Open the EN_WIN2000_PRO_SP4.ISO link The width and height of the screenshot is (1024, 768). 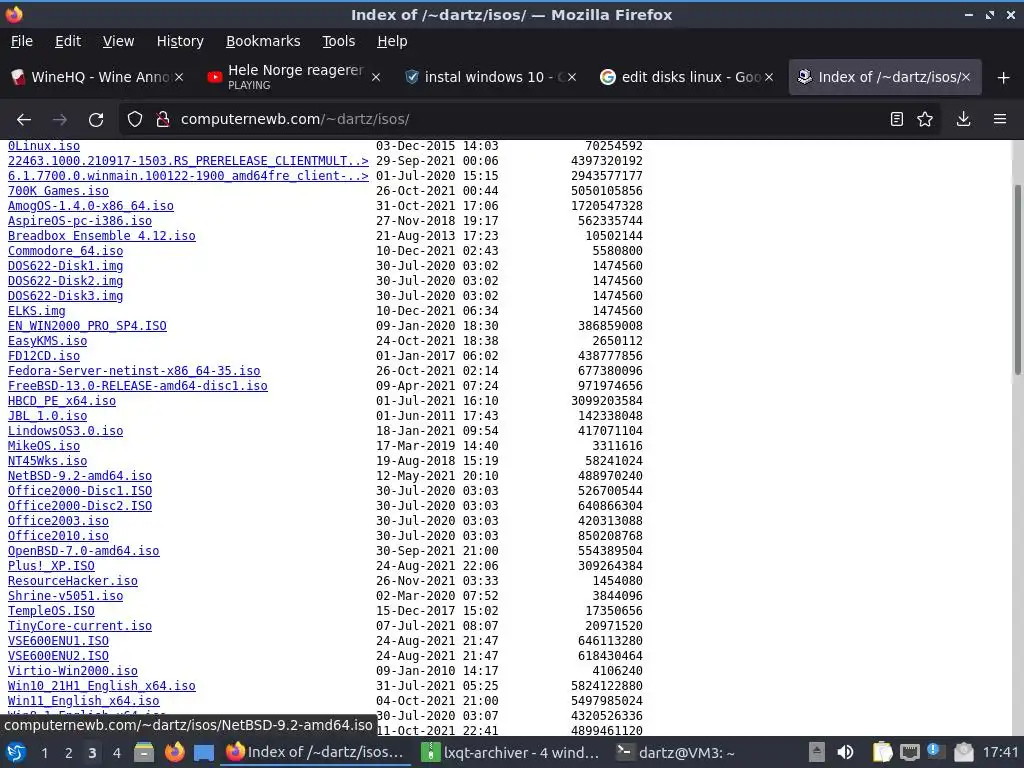pyautogui.click(x=87, y=326)
